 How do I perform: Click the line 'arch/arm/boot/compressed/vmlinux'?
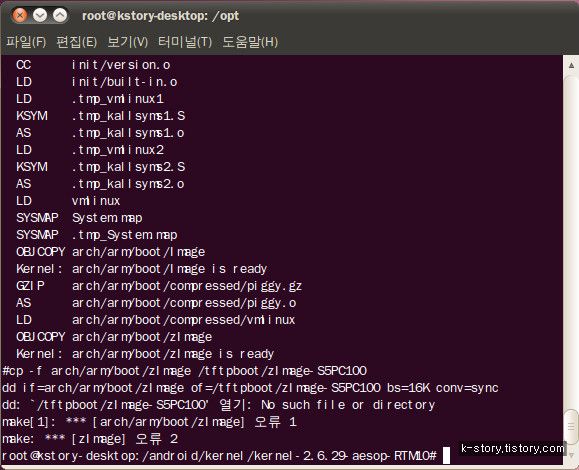pyautogui.click(x=183, y=320)
